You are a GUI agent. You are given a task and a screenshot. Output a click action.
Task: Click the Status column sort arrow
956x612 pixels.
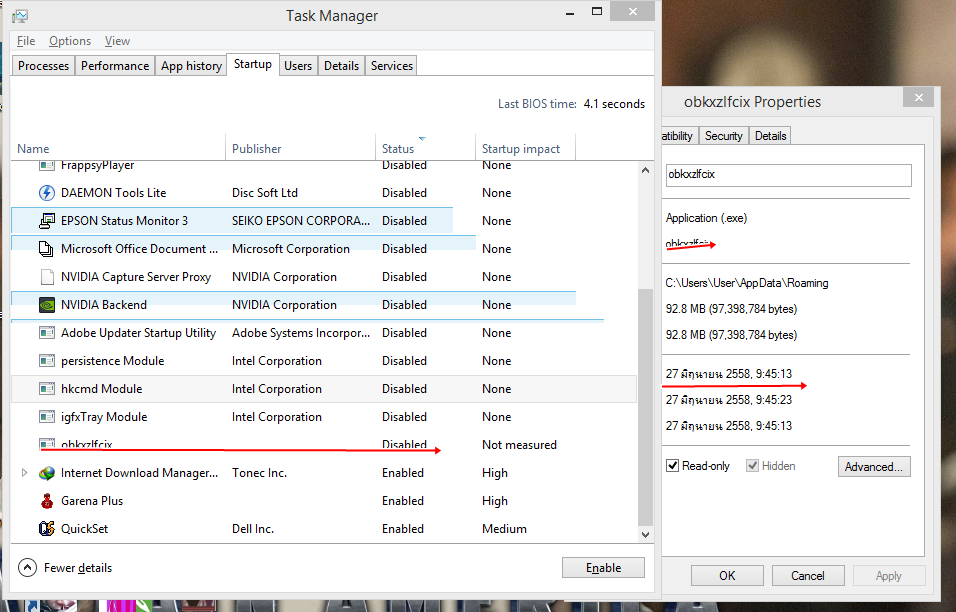423,138
